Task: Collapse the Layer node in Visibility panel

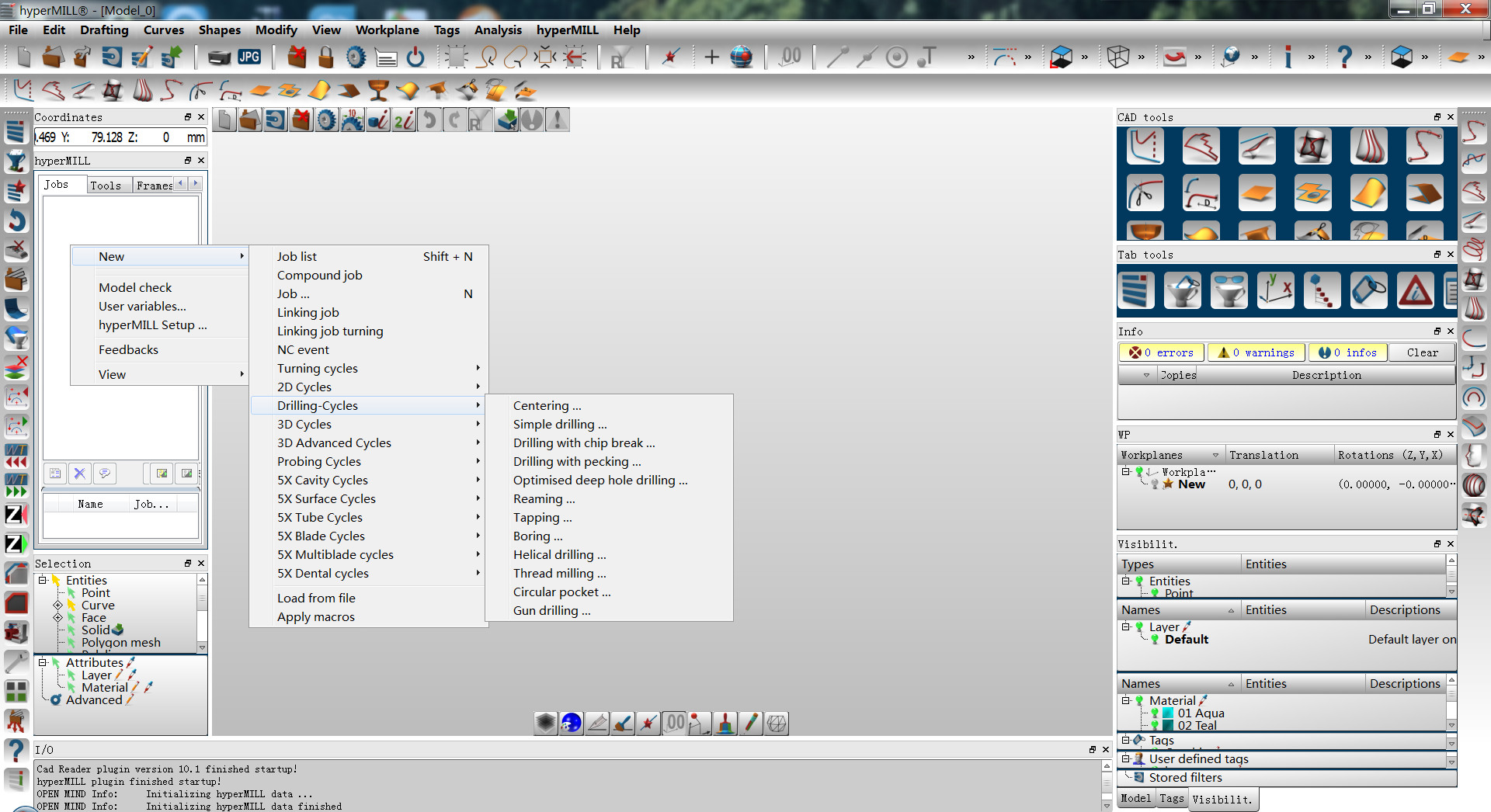Action: click(1125, 626)
